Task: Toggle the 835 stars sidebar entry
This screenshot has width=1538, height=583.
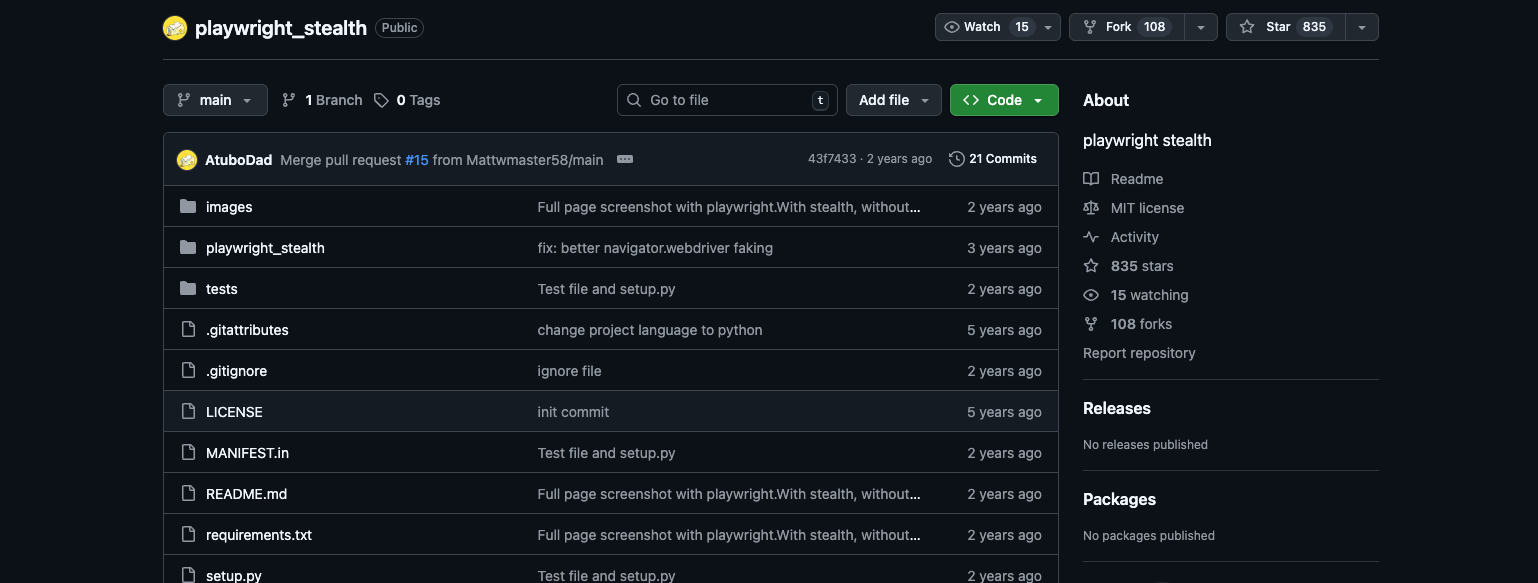Action: [1141, 266]
